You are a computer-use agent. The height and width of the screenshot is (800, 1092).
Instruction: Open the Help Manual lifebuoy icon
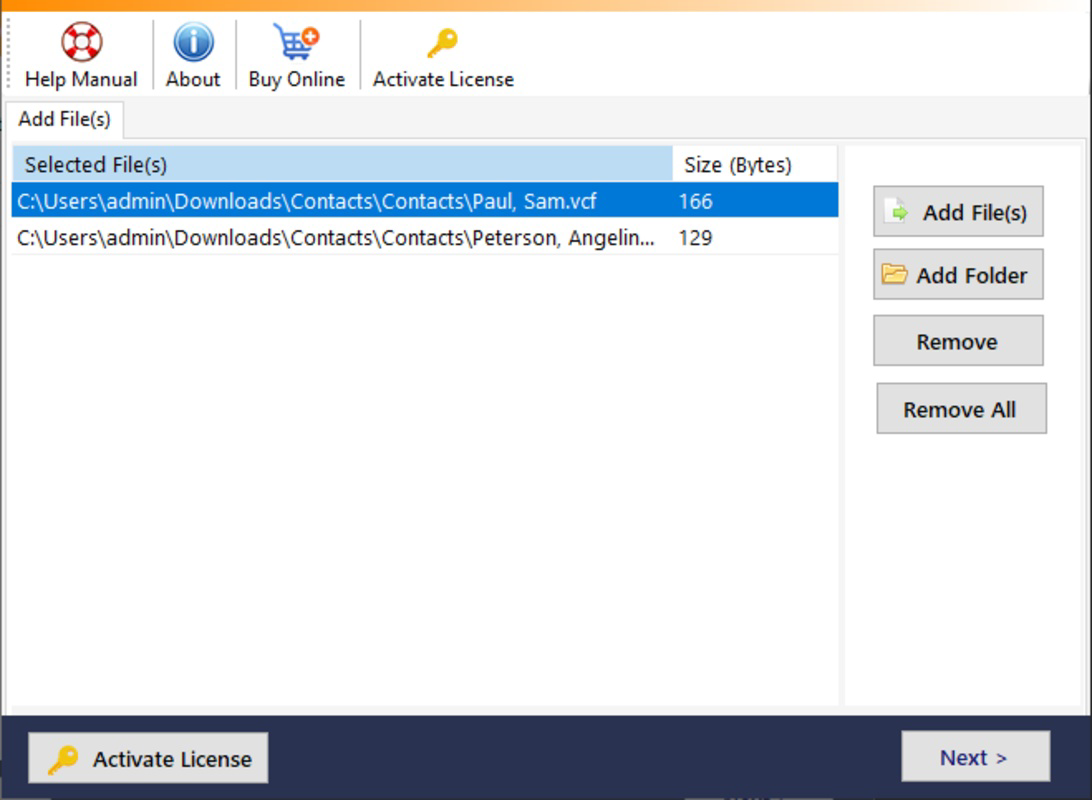81,42
